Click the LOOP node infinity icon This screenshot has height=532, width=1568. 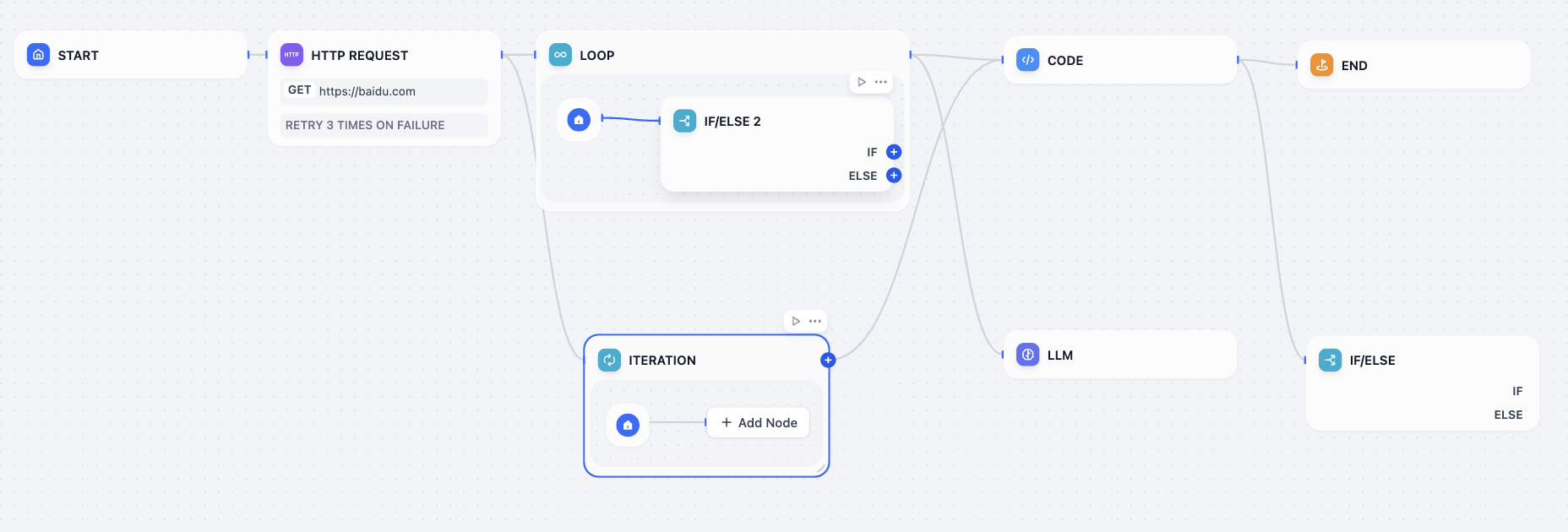(560, 55)
